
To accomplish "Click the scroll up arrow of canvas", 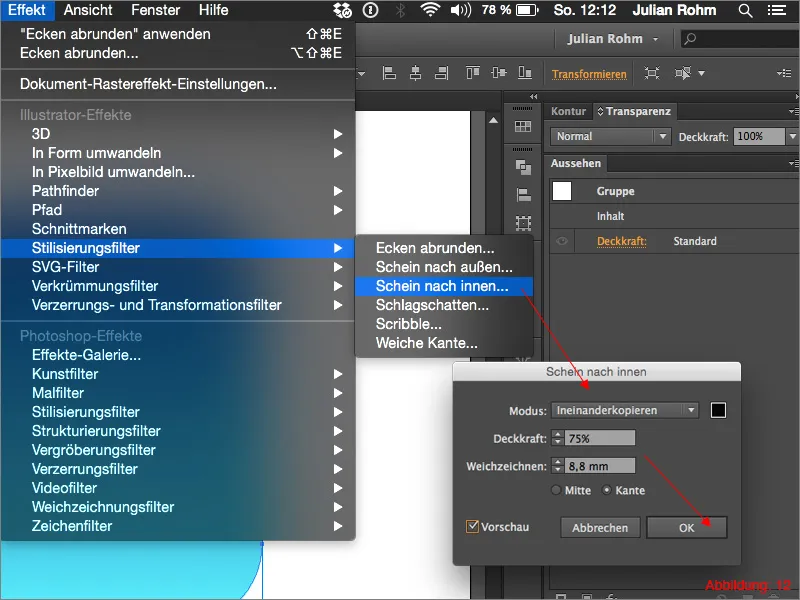I will click(x=493, y=121).
